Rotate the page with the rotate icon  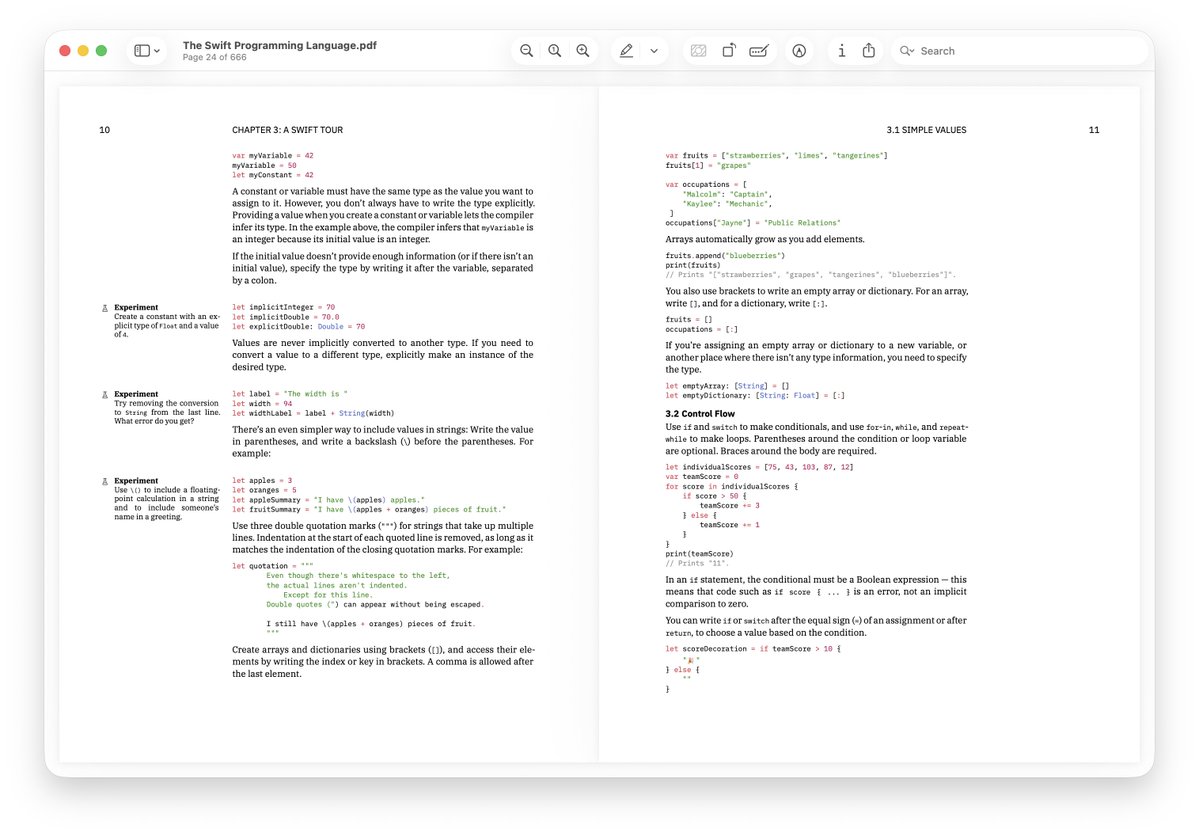click(x=729, y=50)
